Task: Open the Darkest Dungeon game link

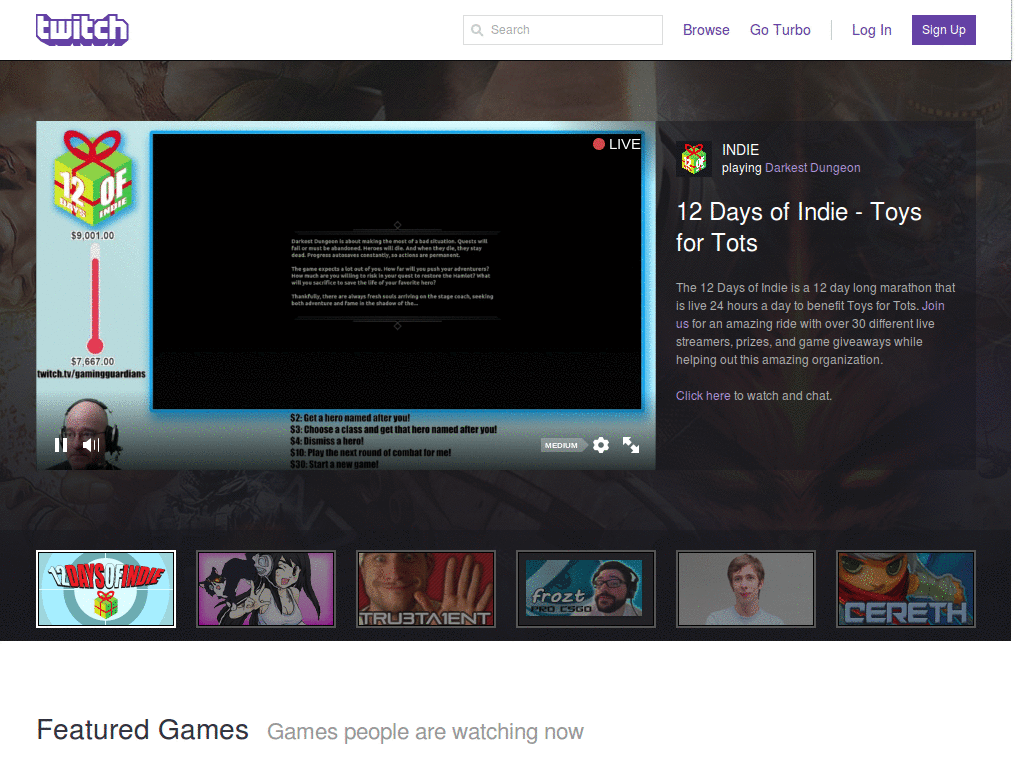Action: 812,168
